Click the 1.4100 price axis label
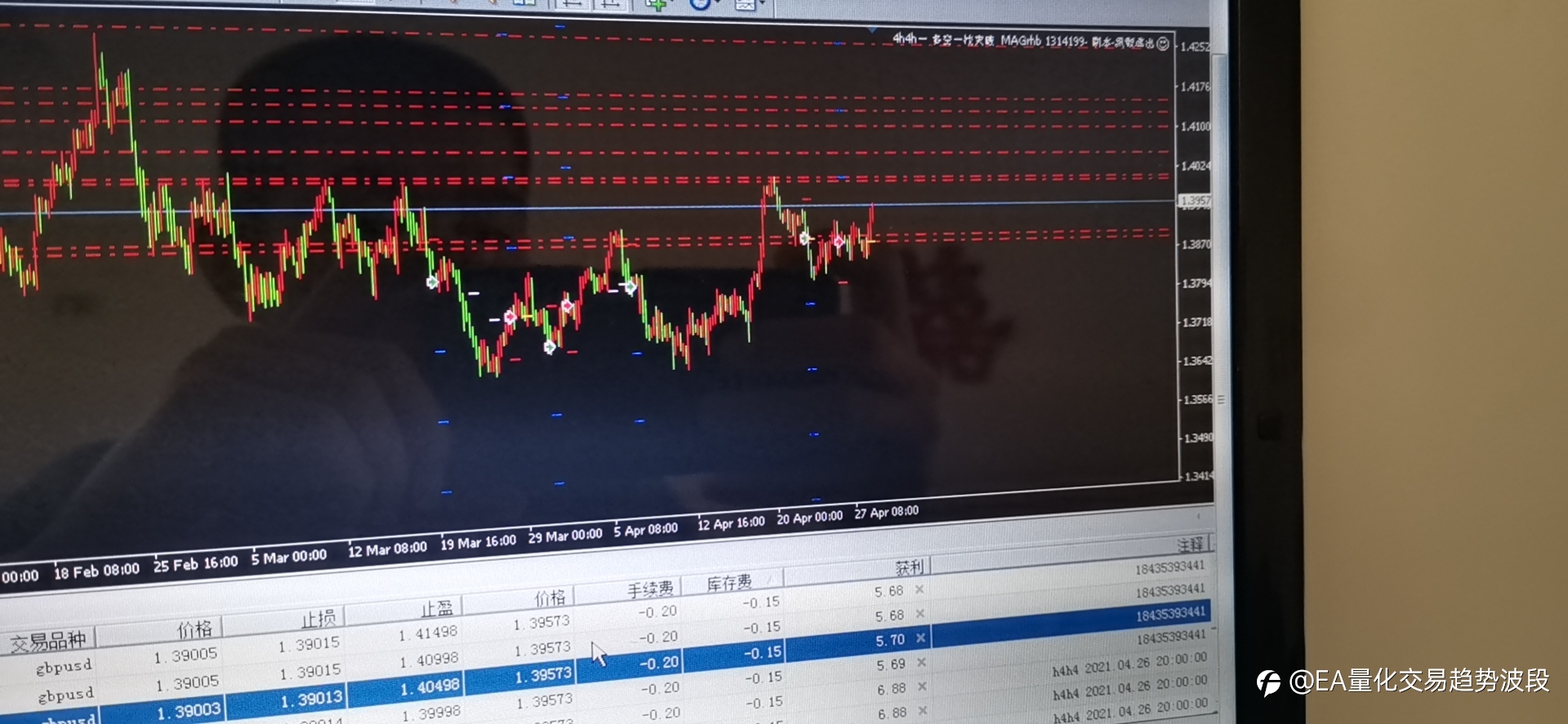 1196,127
